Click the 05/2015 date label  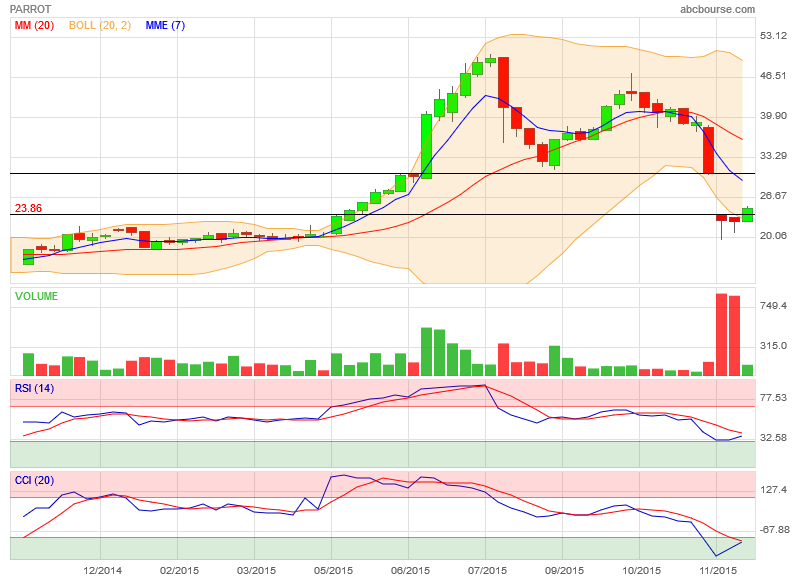[x=333, y=570]
